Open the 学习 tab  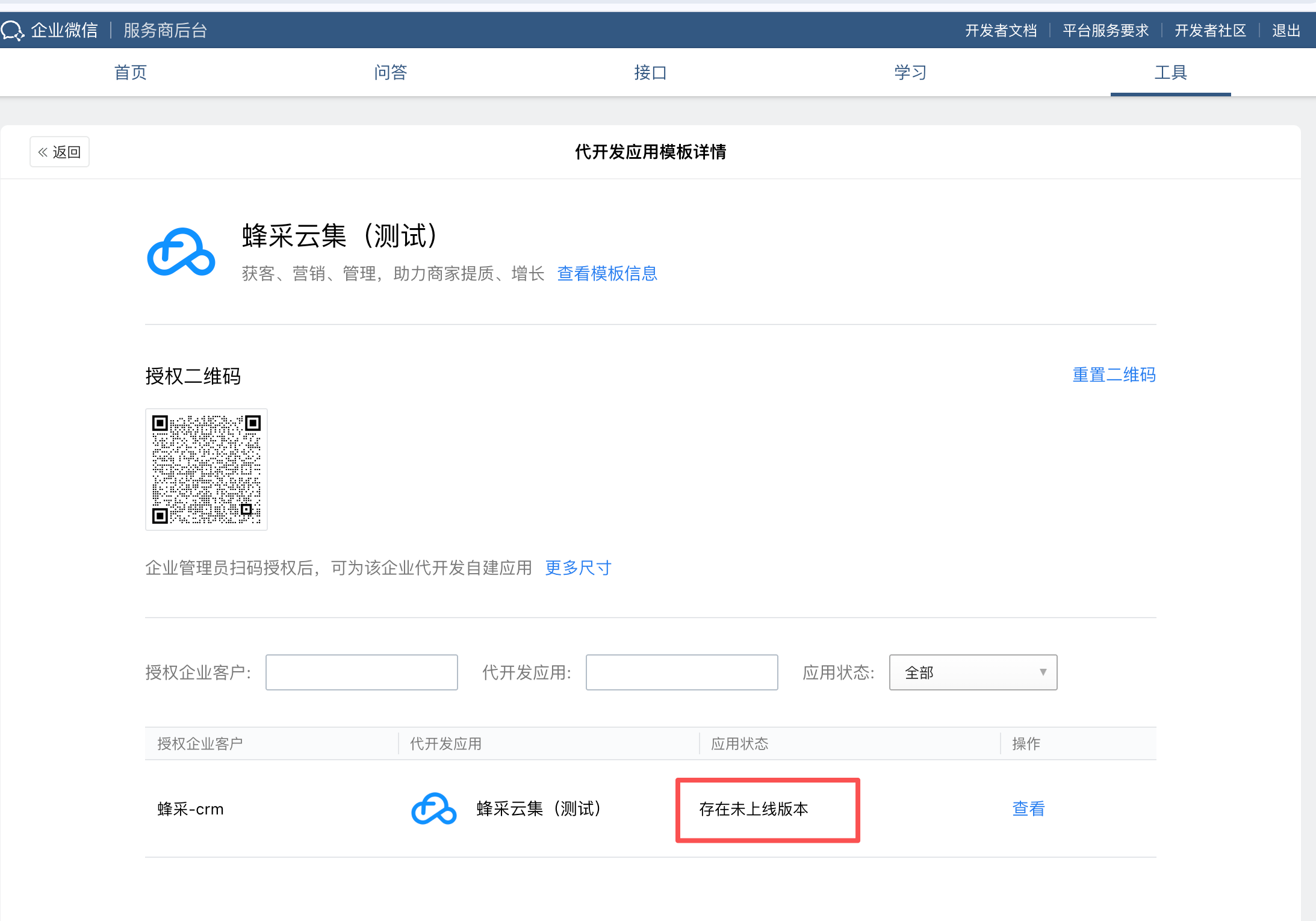(x=910, y=73)
